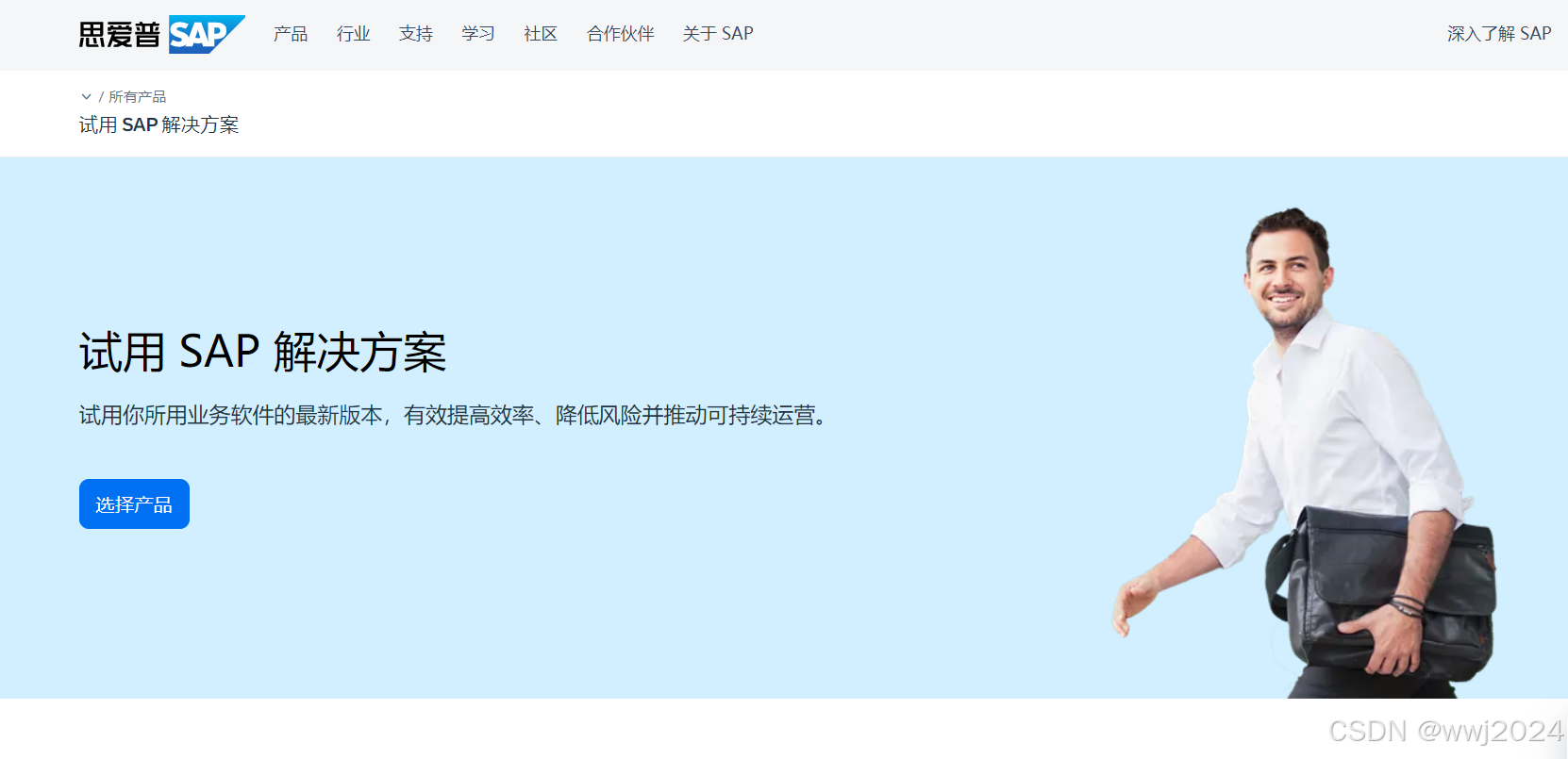This screenshot has height=759, width=1568.
Task: Click the subtitle text 试用你所用业务软件的最新版本
Action: (230, 415)
